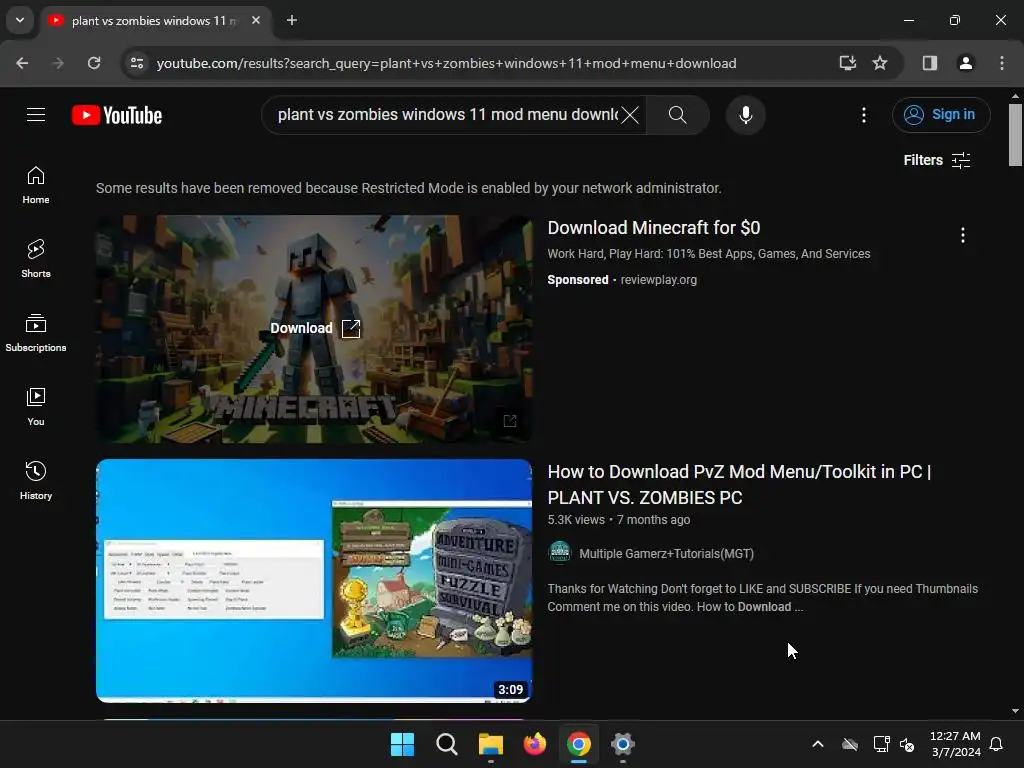Close the plant vs zombies tab
Image resolution: width=1024 pixels, height=768 pixels.
pos(256,21)
